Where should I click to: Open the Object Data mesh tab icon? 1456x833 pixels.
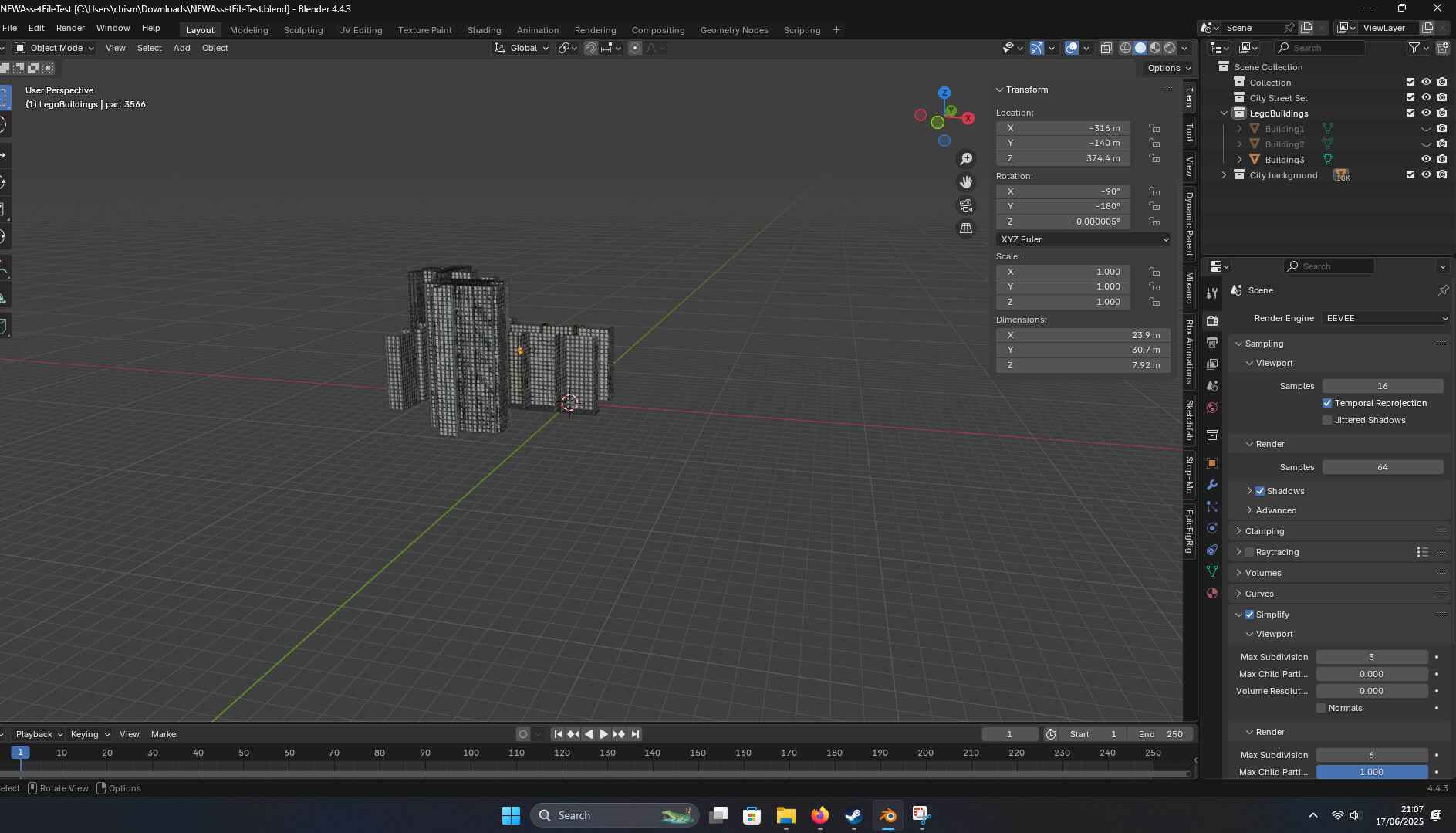(1212, 571)
